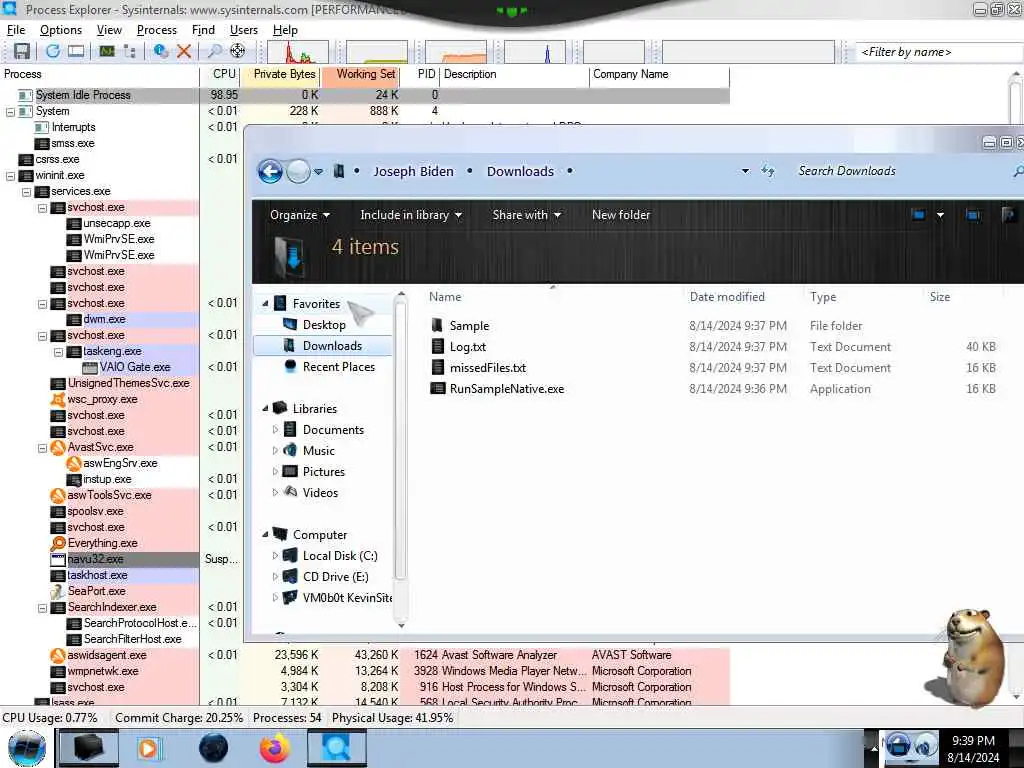Open the File menu

click(16, 30)
